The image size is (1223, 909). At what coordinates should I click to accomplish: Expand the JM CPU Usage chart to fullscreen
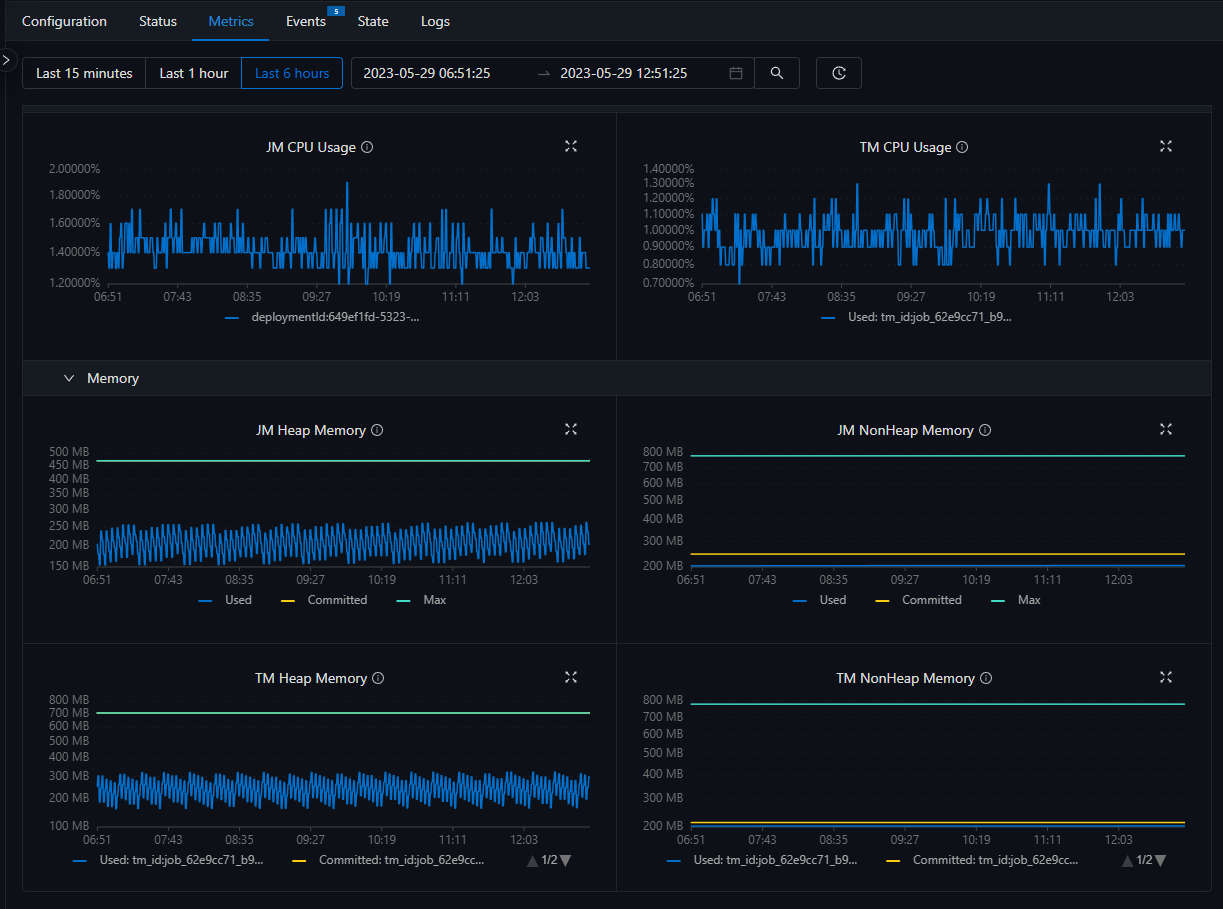coord(570,146)
